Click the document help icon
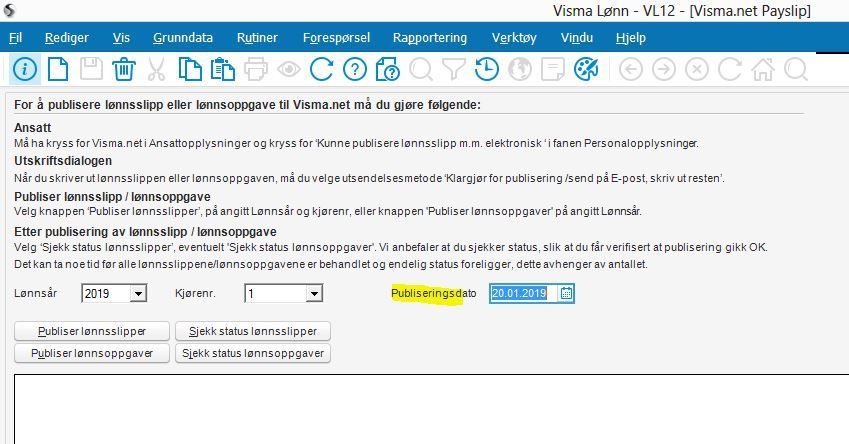This screenshot has height=444, width=849. pos(388,69)
